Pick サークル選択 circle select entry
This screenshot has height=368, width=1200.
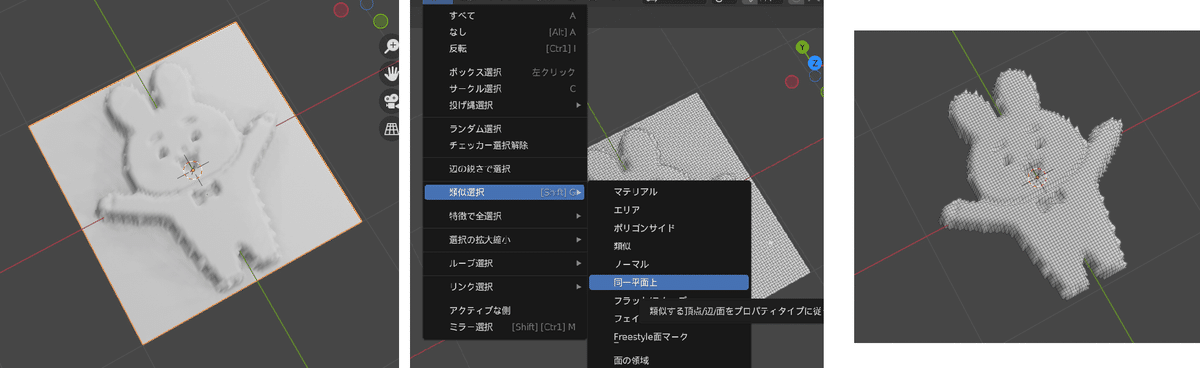point(505,89)
